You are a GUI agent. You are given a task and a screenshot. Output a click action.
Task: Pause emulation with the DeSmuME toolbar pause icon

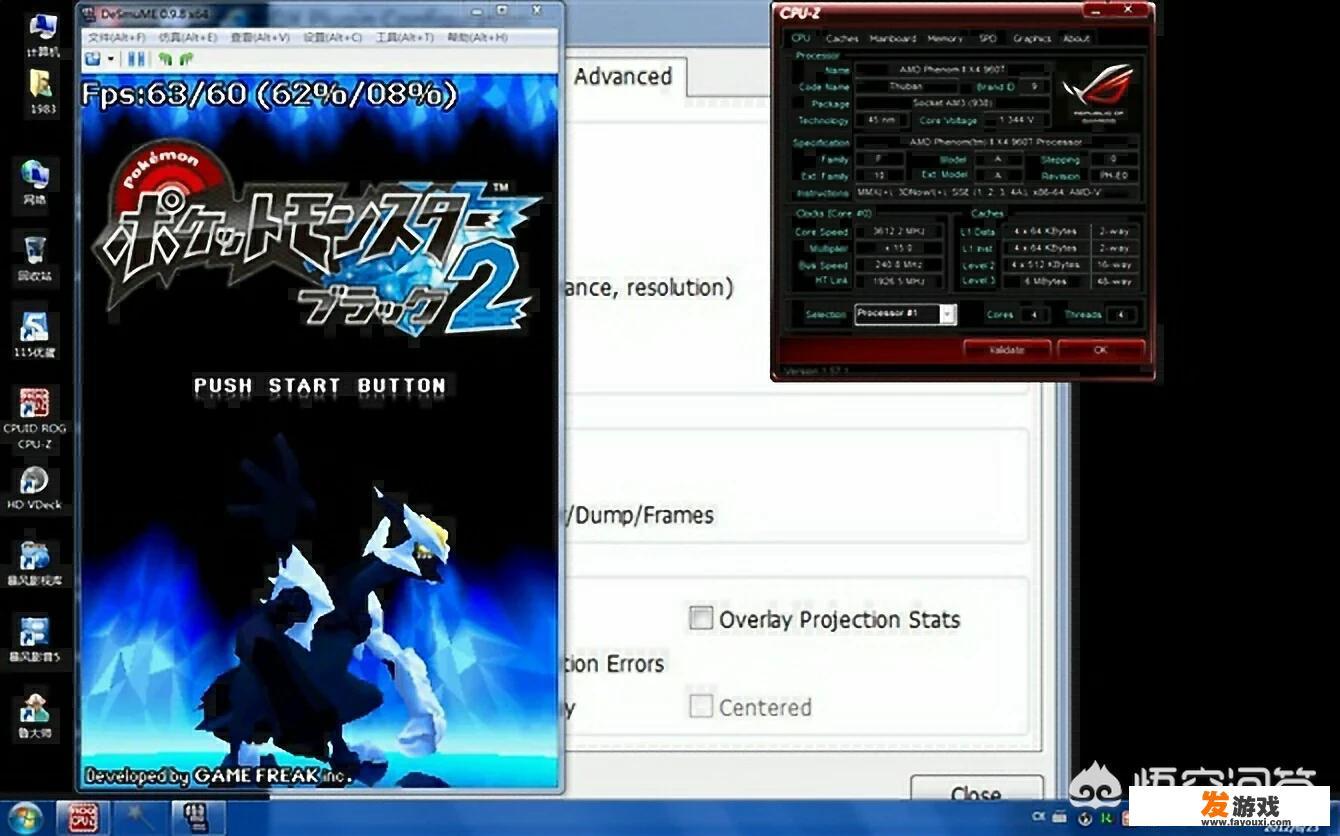coord(134,60)
